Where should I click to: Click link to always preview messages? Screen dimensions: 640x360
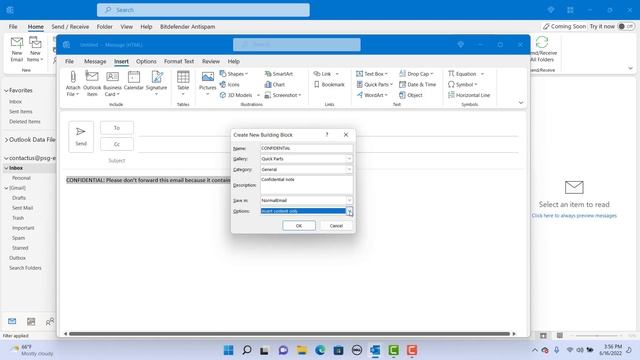[574, 216]
